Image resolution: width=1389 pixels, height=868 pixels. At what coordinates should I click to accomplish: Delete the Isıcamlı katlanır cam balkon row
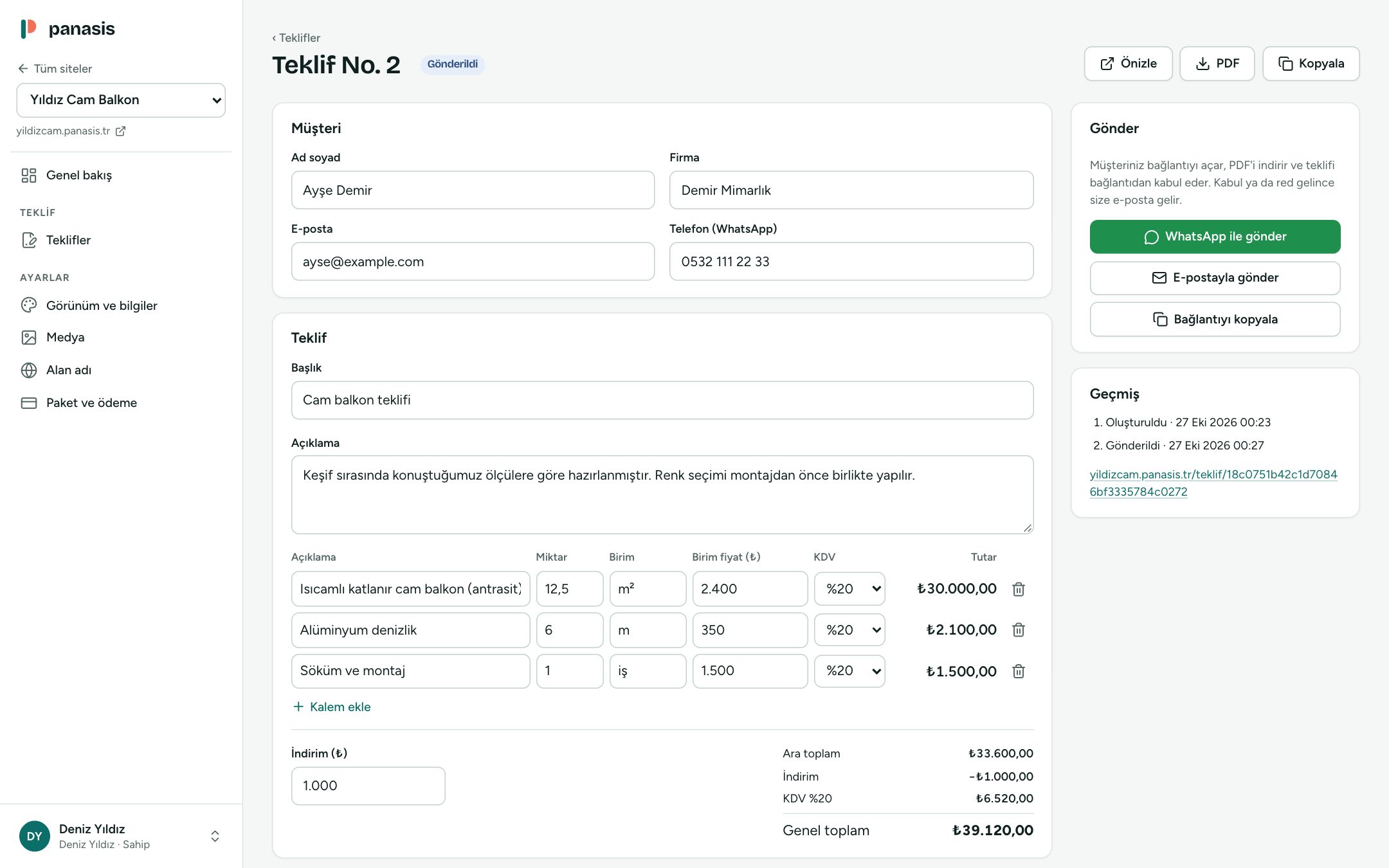tap(1018, 589)
